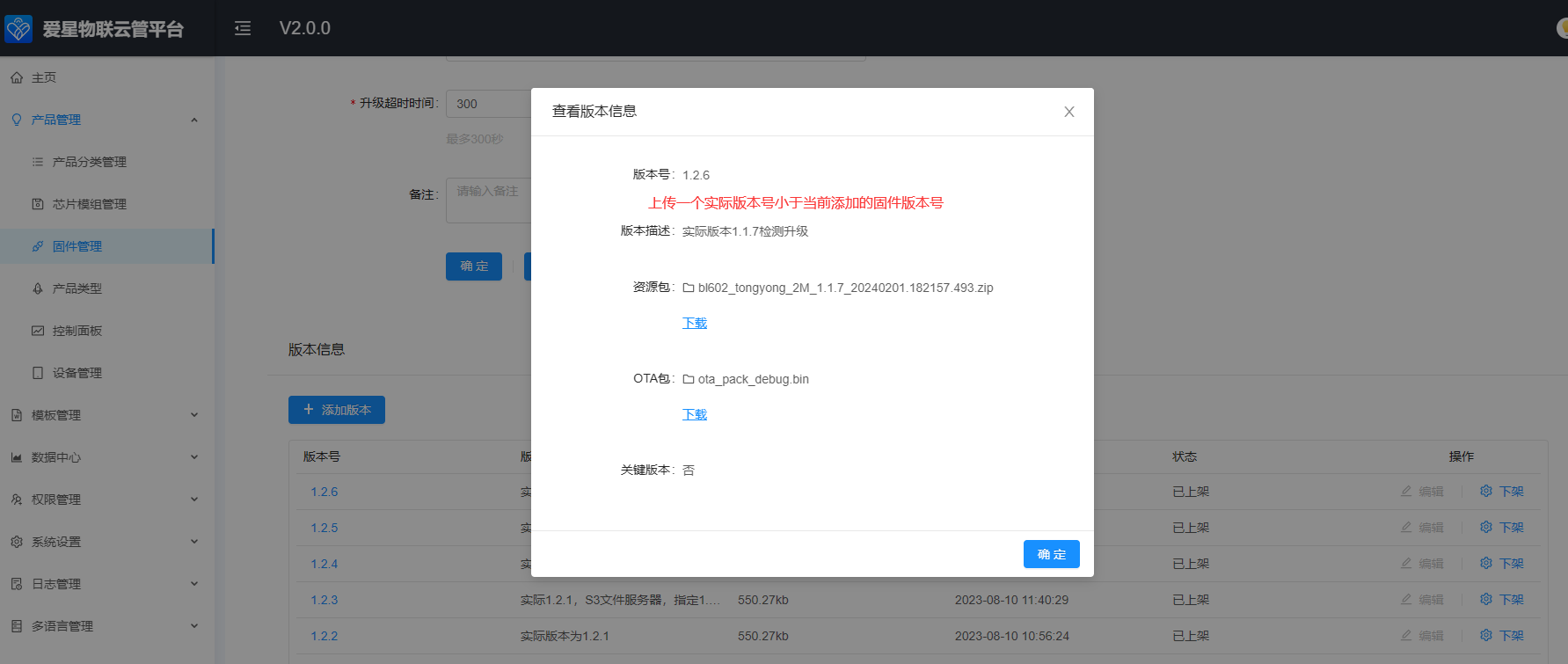Click the gear icon for 系统设置
Image resolution: width=1568 pixels, height=664 pixels.
[17, 542]
